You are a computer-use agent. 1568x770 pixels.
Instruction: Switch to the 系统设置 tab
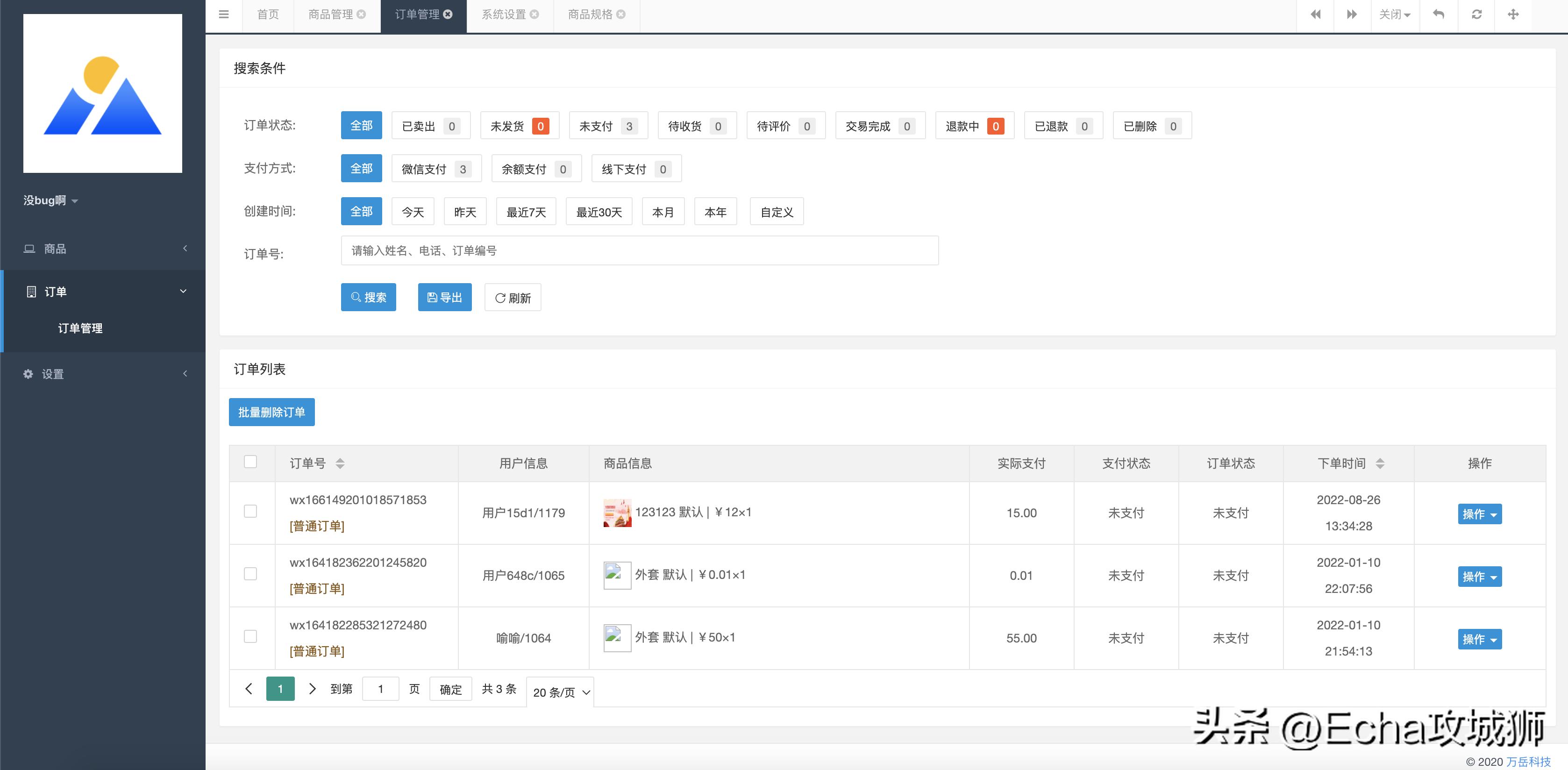[x=503, y=14]
